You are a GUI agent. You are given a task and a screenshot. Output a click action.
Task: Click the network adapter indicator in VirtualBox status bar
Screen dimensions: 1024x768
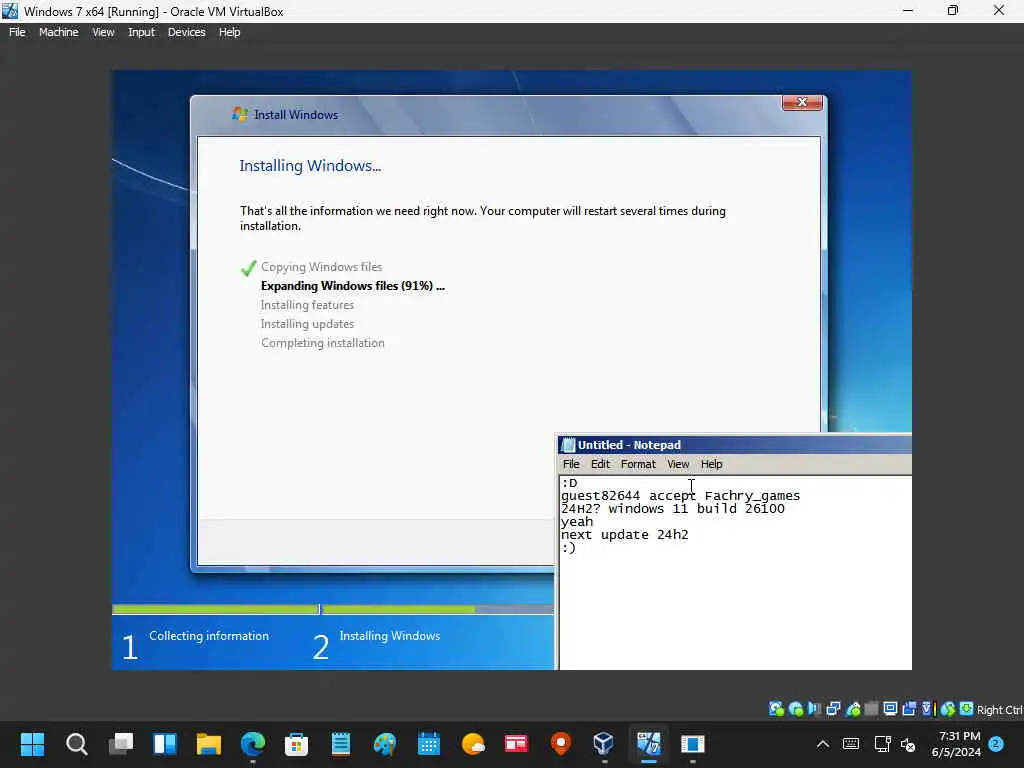pyautogui.click(x=833, y=709)
